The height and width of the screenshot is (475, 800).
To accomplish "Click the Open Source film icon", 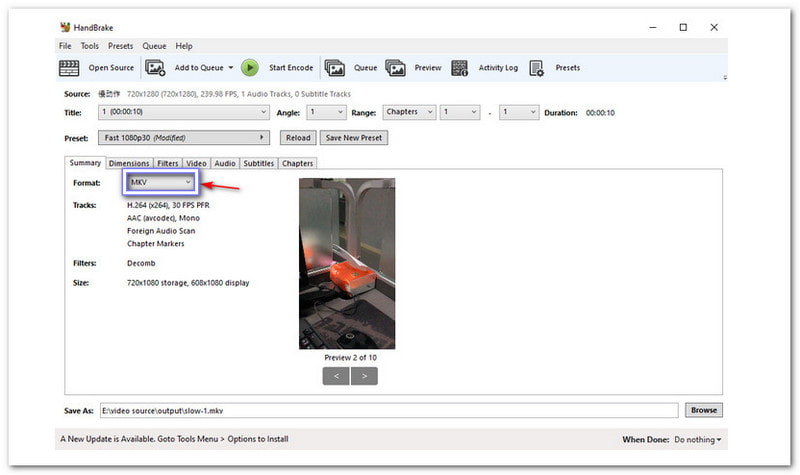I will (x=69, y=68).
